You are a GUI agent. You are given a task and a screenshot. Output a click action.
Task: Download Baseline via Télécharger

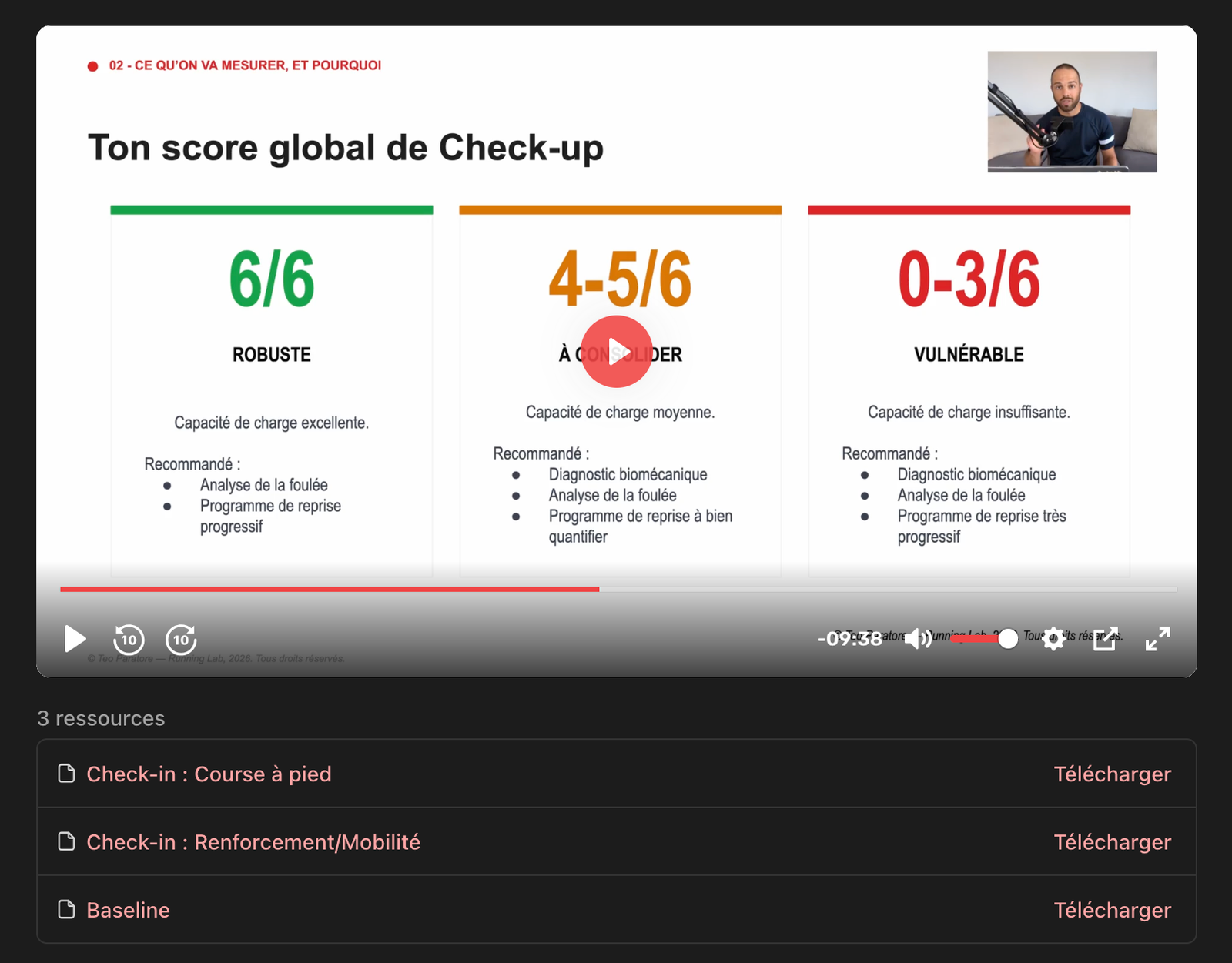[x=1112, y=910]
